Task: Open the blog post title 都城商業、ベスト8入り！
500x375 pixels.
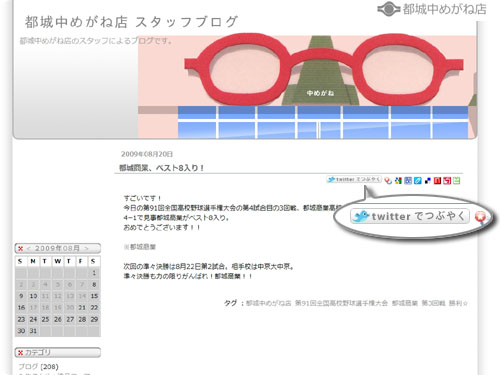Action: (x=162, y=168)
